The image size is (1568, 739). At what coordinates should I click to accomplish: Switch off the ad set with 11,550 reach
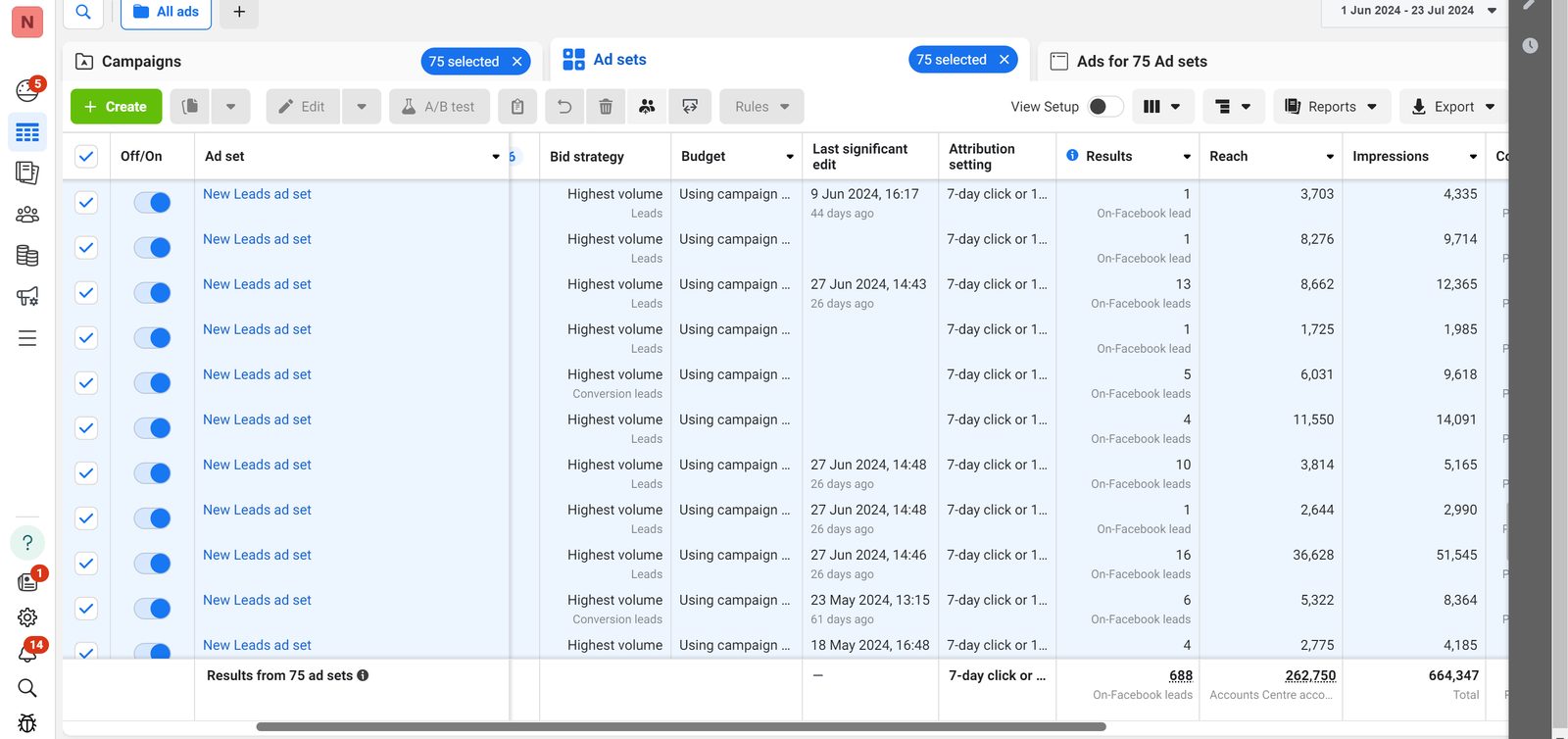[x=152, y=427]
